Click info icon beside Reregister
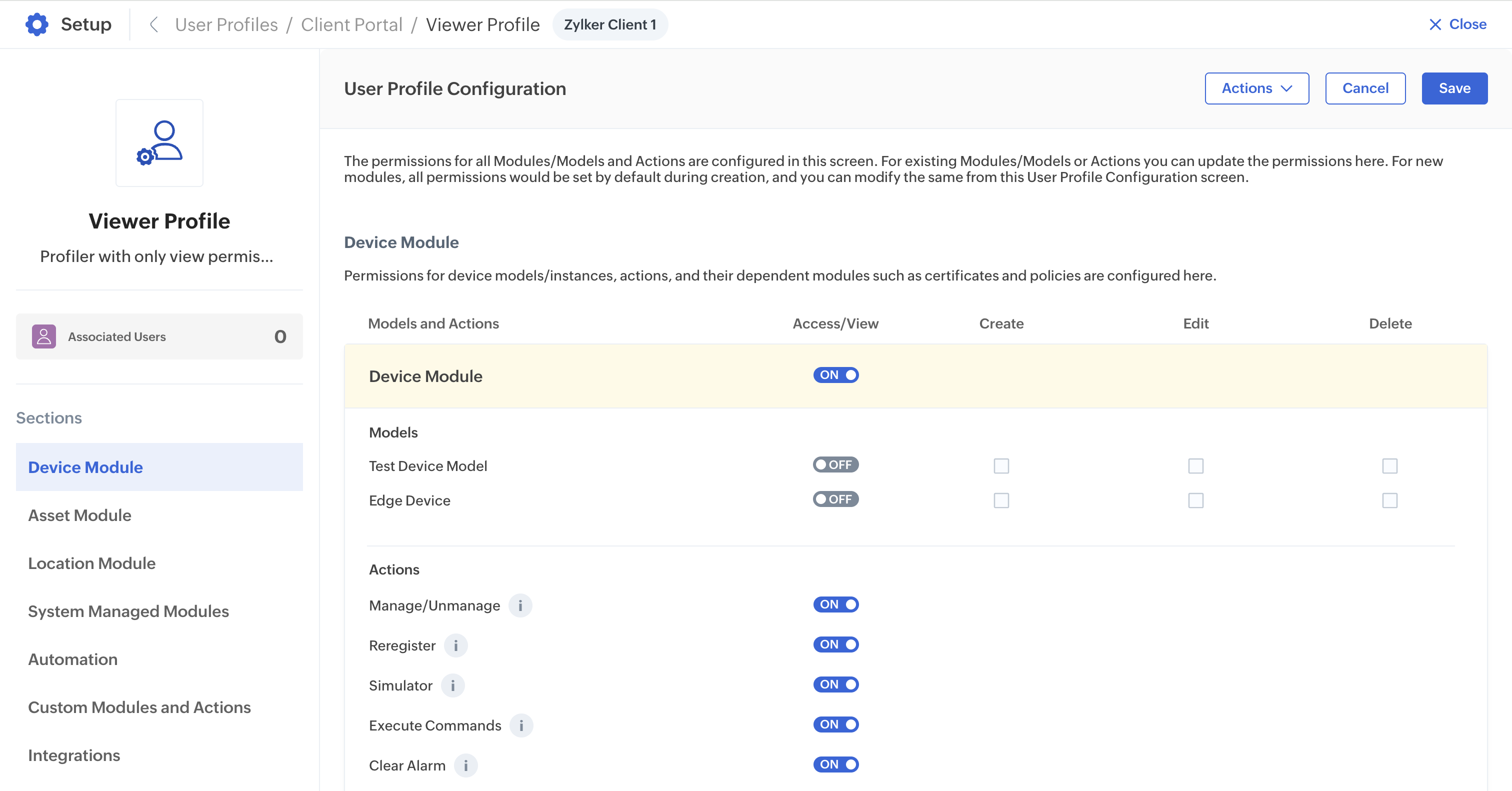This screenshot has width=1512, height=791. point(455,645)
